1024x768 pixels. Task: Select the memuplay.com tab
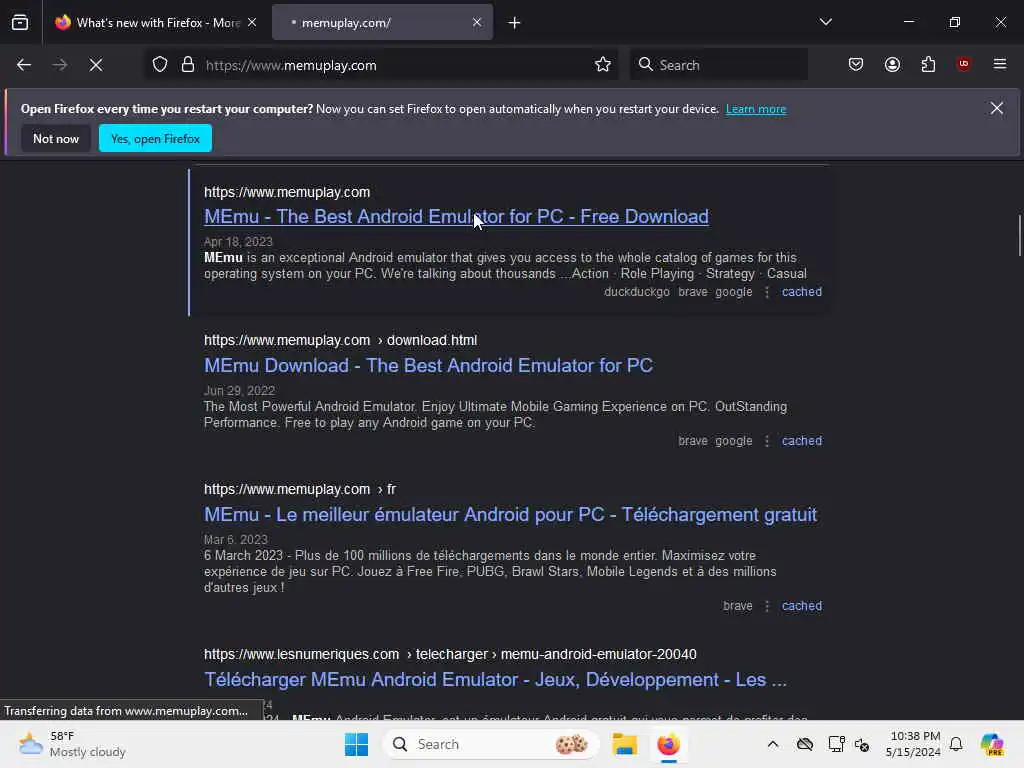(383, 23)
